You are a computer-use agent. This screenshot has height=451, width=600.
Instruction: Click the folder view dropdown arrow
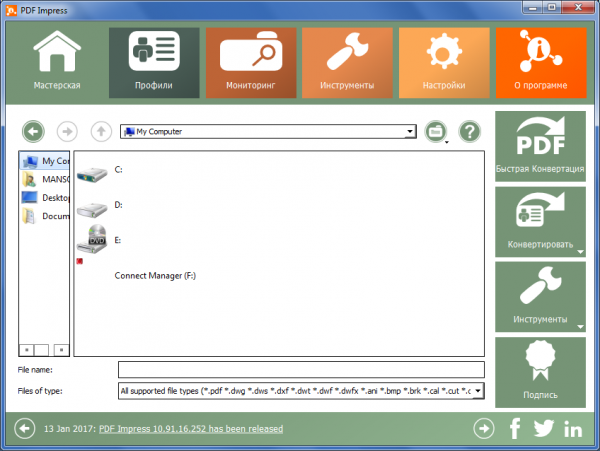(447, 143)
